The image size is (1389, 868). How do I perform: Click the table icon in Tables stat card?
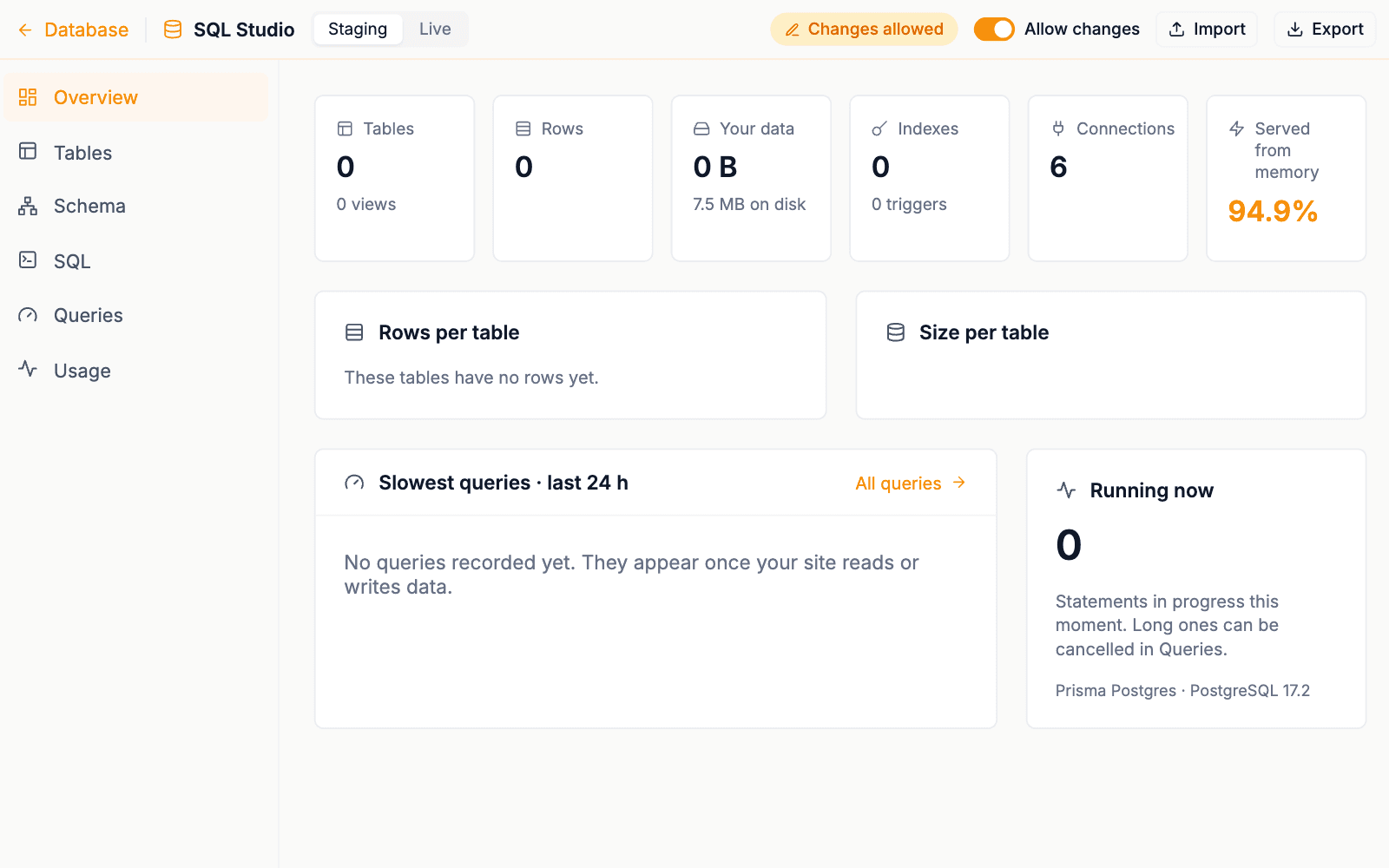point(345,128)
